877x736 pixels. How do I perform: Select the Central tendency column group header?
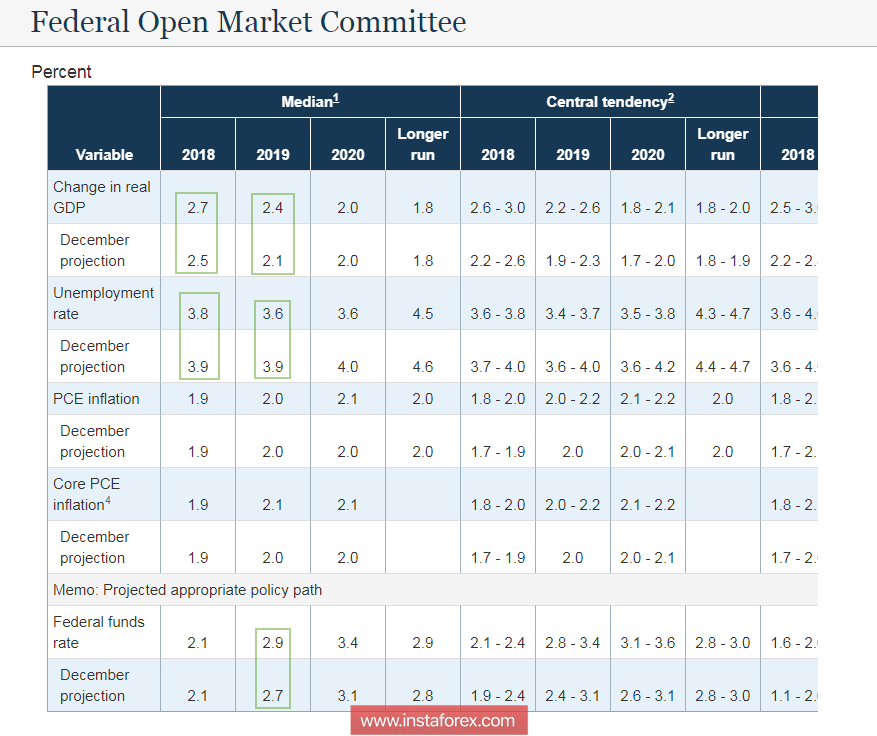point(610,101)
